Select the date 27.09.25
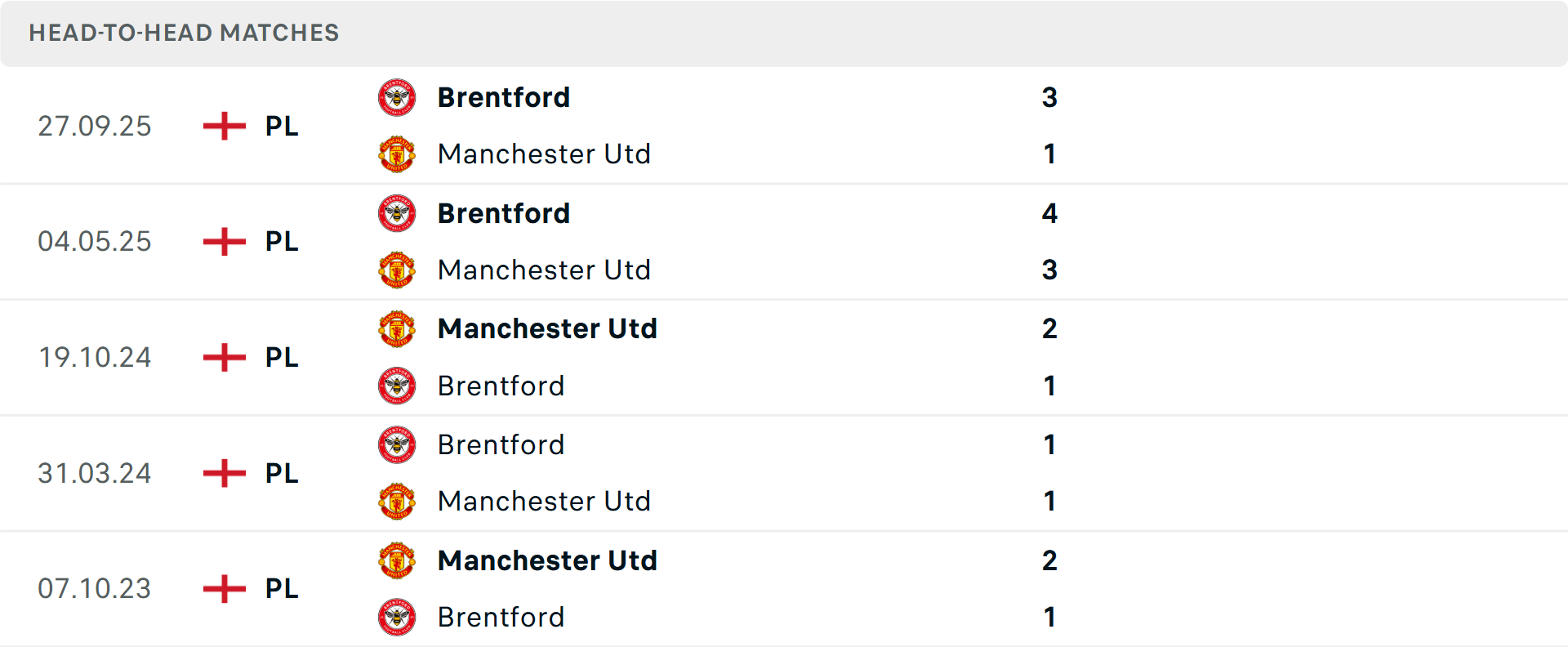This screenshot has height=647, width=1568. [94, 127]
